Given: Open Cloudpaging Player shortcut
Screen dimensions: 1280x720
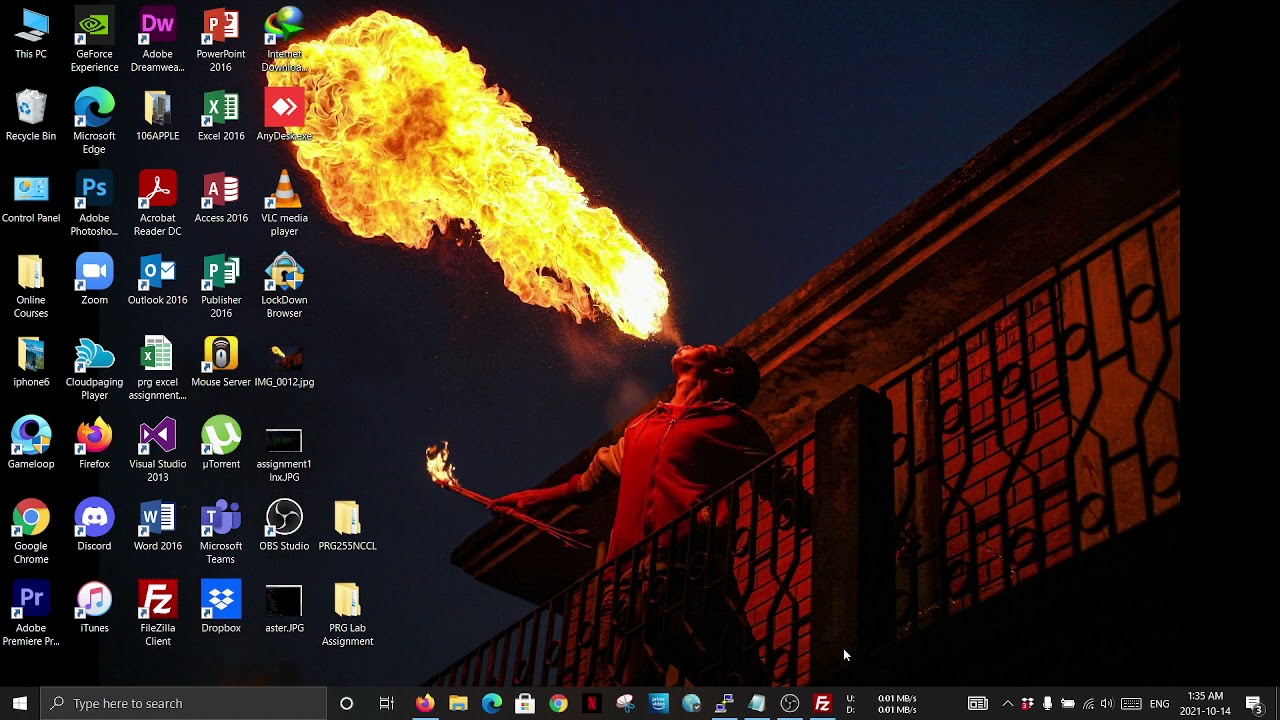Looking at the screenshot, I should click(94, 369).
